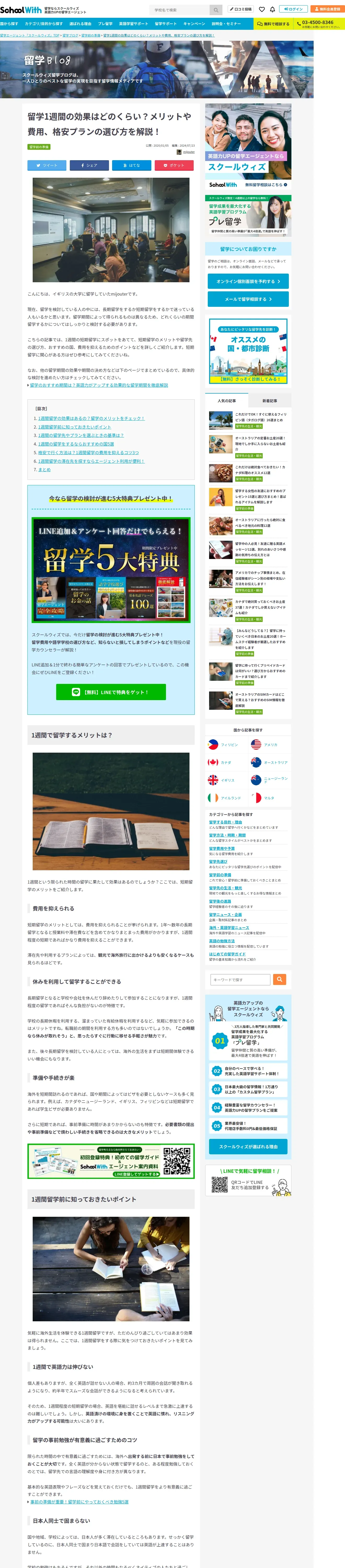Open the 英語学習サポート menu item

pyautogui.click(x=133, y=24)
